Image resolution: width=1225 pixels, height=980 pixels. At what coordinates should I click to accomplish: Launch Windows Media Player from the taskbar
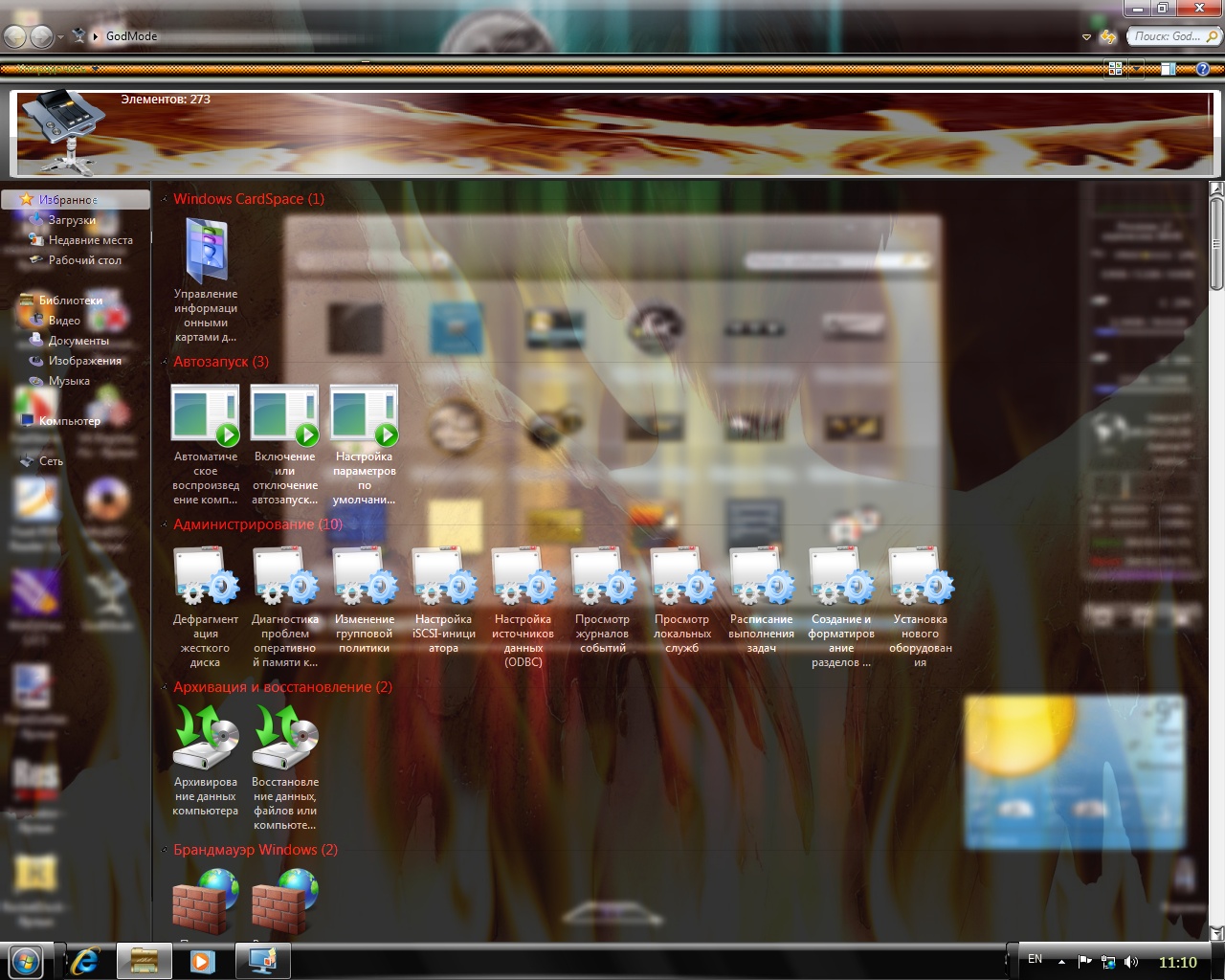(x=202, y=961)
